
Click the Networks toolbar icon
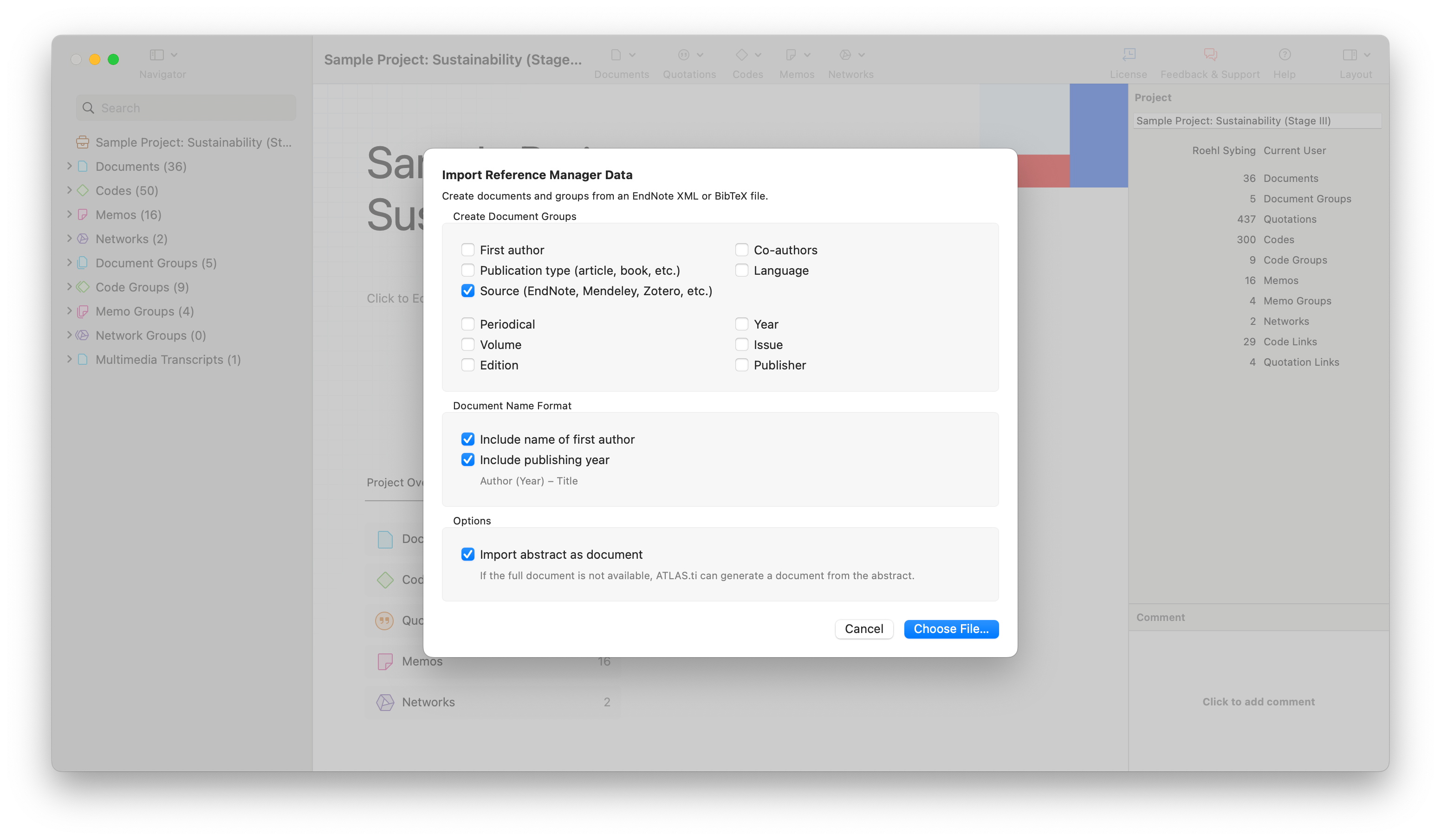pos(845,55)
